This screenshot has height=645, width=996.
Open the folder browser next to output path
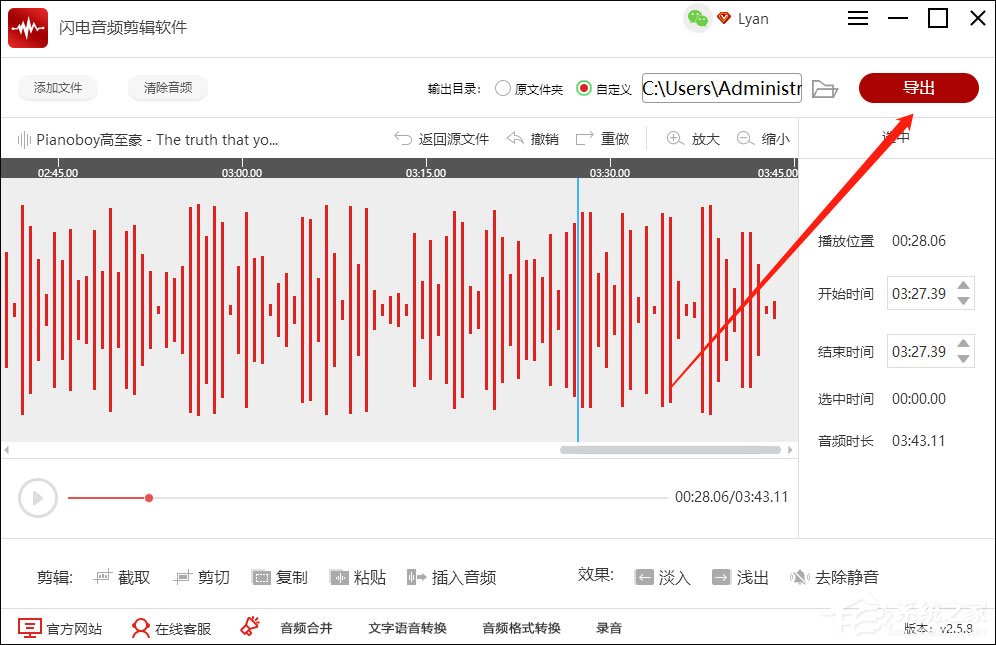824,88
